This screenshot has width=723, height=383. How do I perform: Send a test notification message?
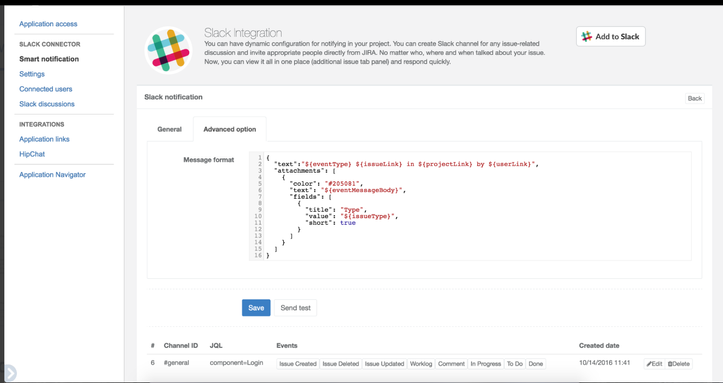click(296, 308)
